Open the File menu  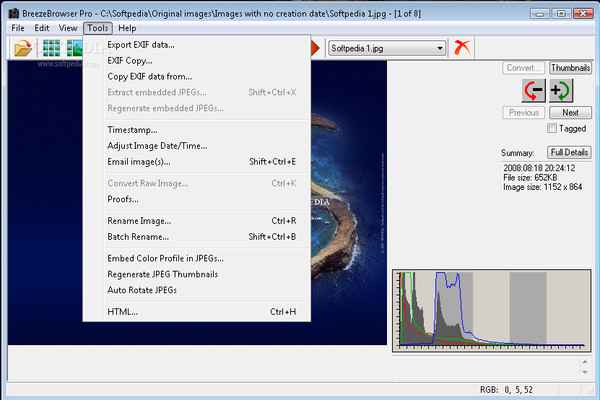[18, 28]
